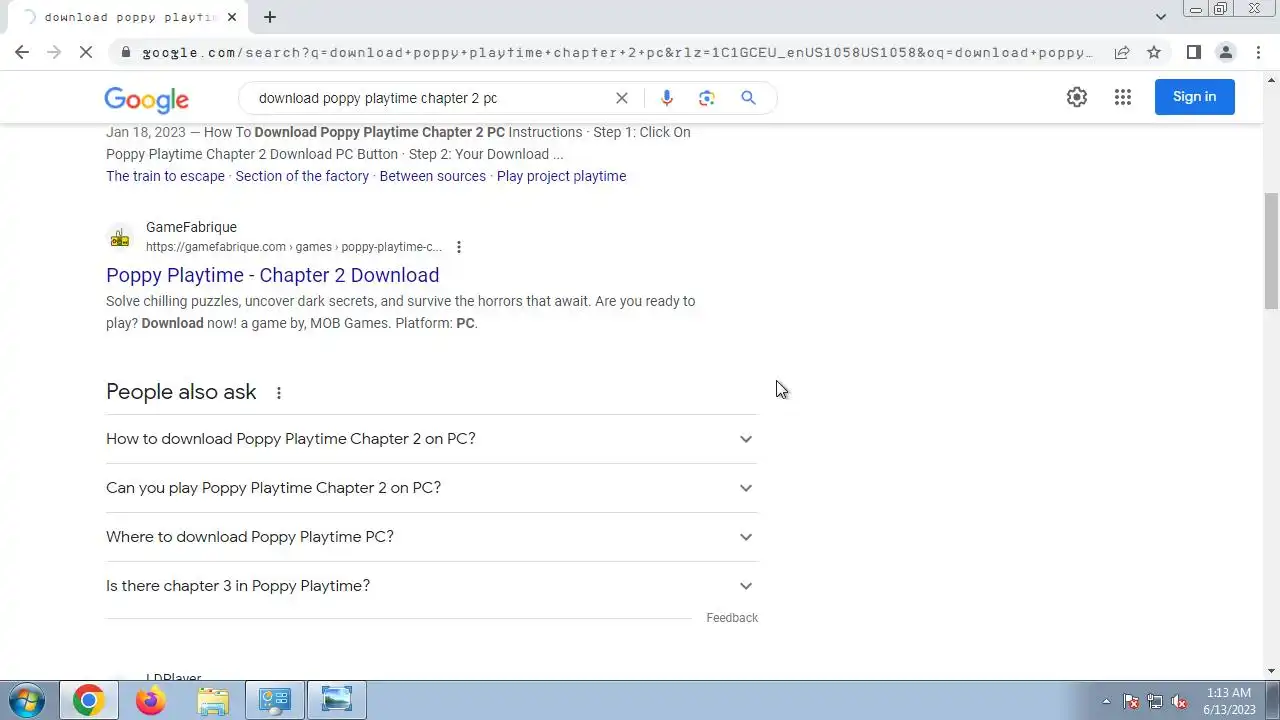
Task: Stop loading the page
Action: 86,52
